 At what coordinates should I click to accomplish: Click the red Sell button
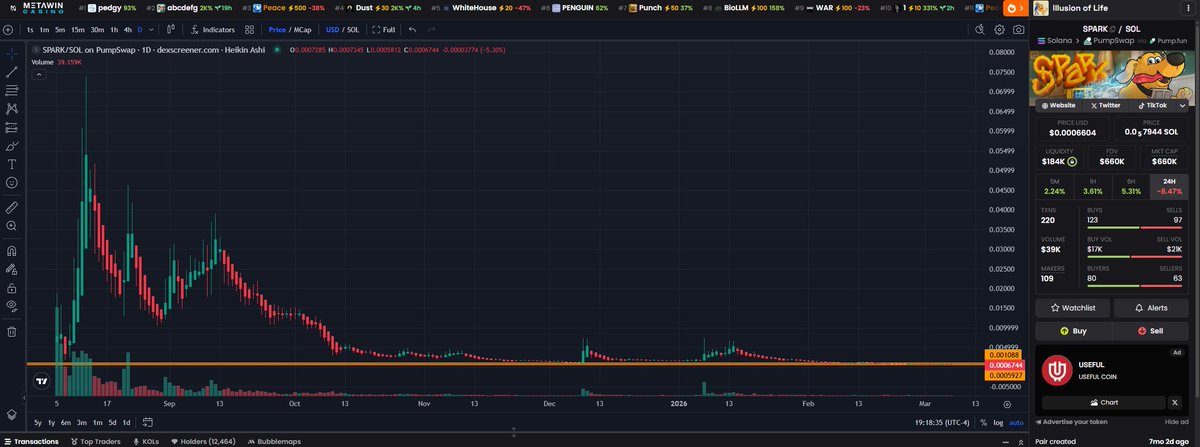[x=1153, y=330]
